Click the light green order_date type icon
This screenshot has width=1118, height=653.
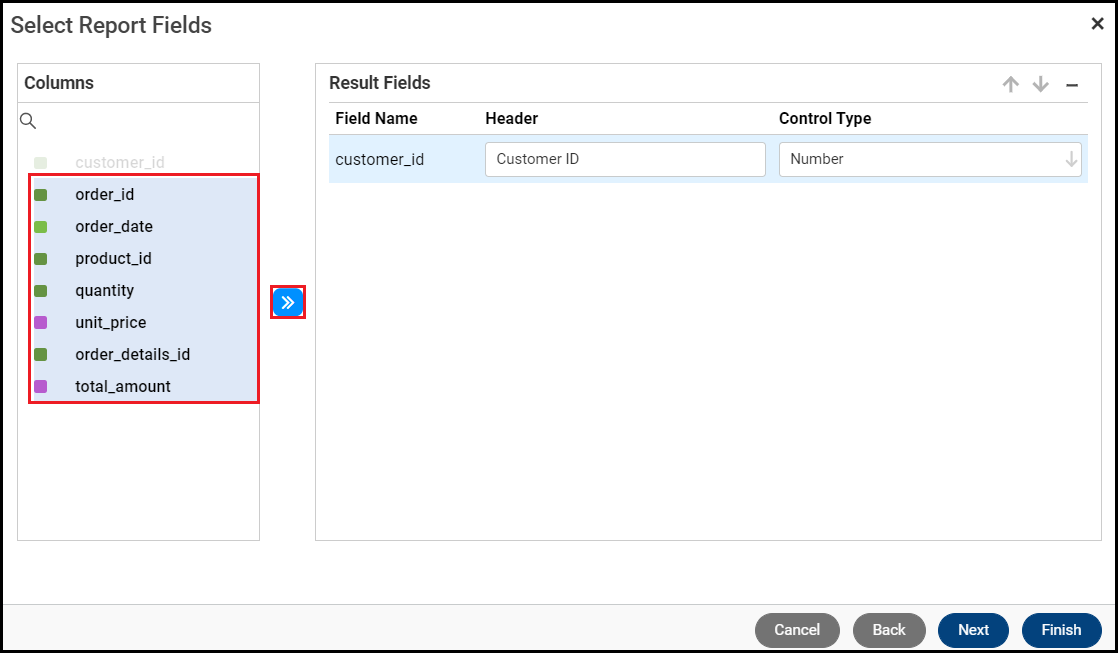(41, 227)
